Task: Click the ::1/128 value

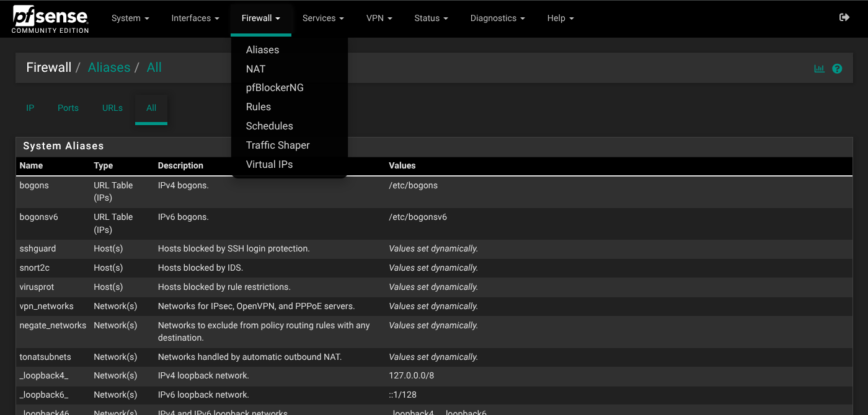Action: coord(402,395)
